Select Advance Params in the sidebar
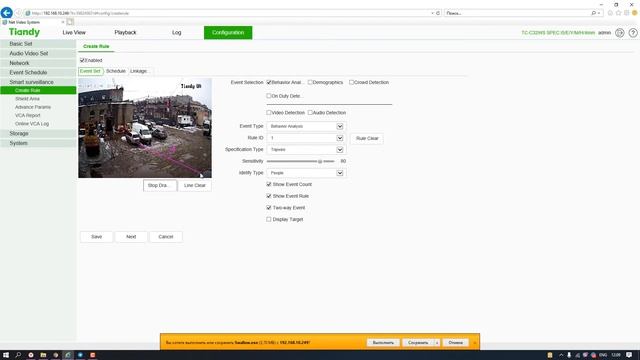 tap(33, 107)
